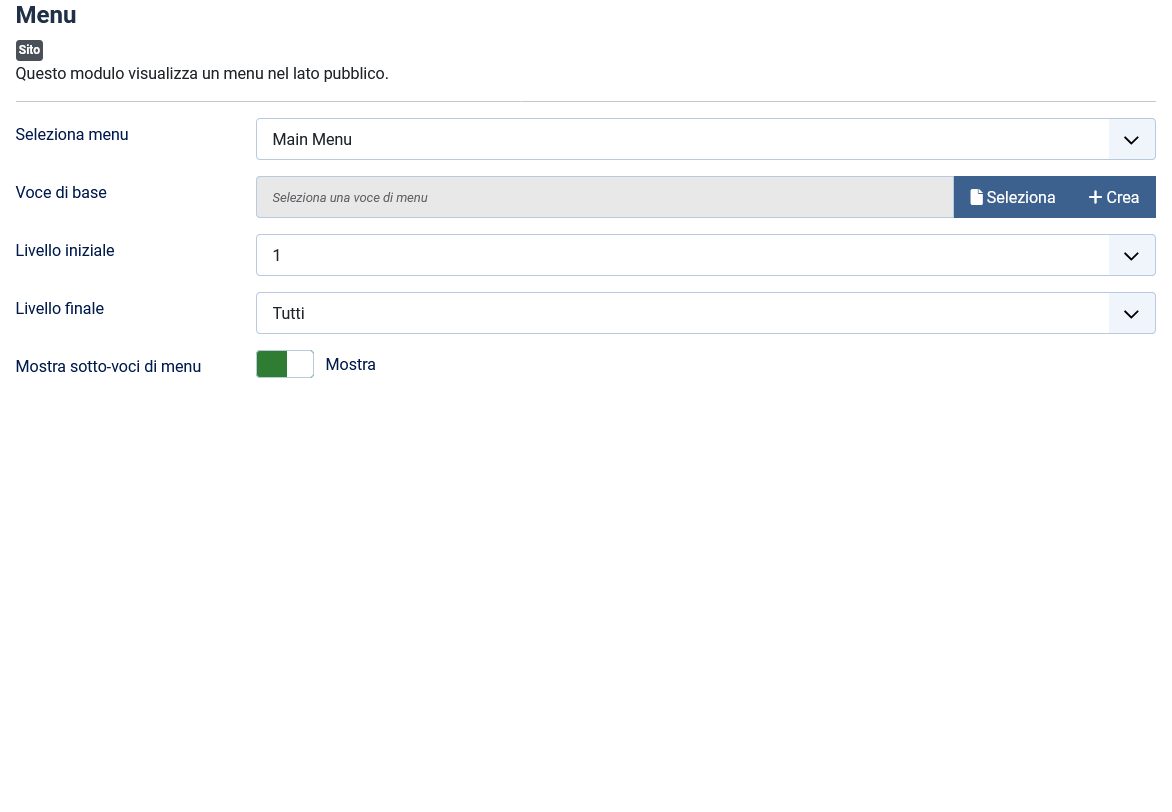1172x812 pixels.
Task: Click the Livello iniziale field label
Action: point(65,250)
